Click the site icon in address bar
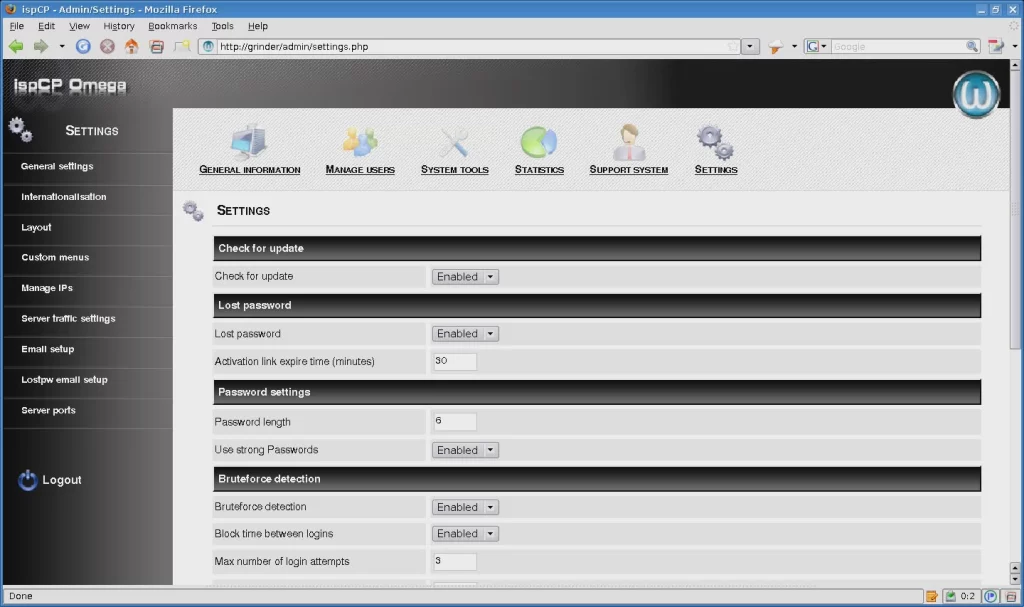The image size is (1024, 607). (208, 46)
